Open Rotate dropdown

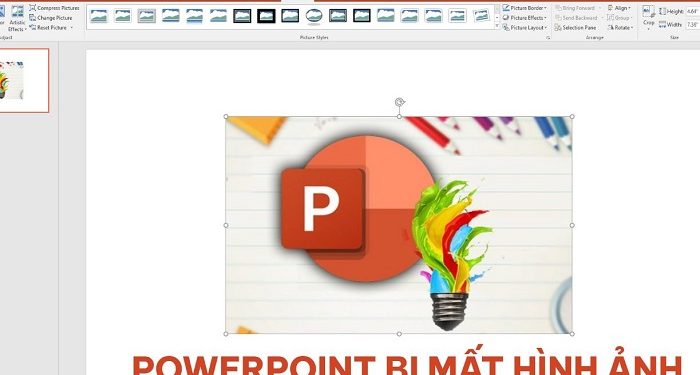(621, 28)
